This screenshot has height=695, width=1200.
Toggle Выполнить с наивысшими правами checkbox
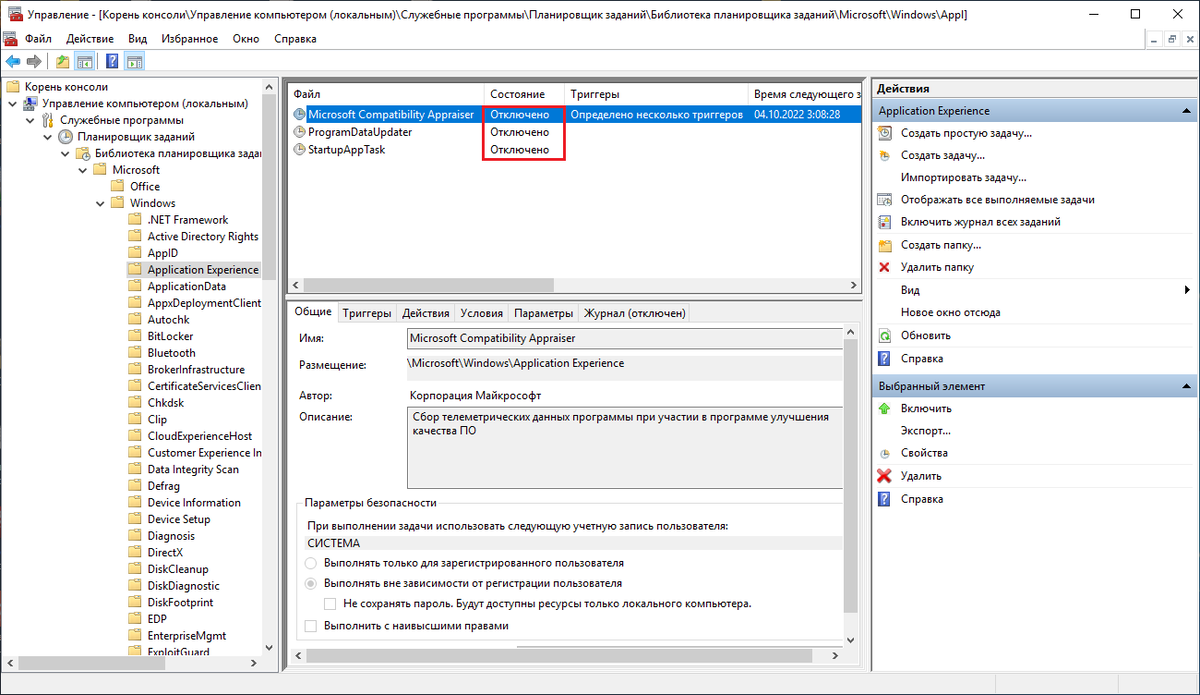311,626
